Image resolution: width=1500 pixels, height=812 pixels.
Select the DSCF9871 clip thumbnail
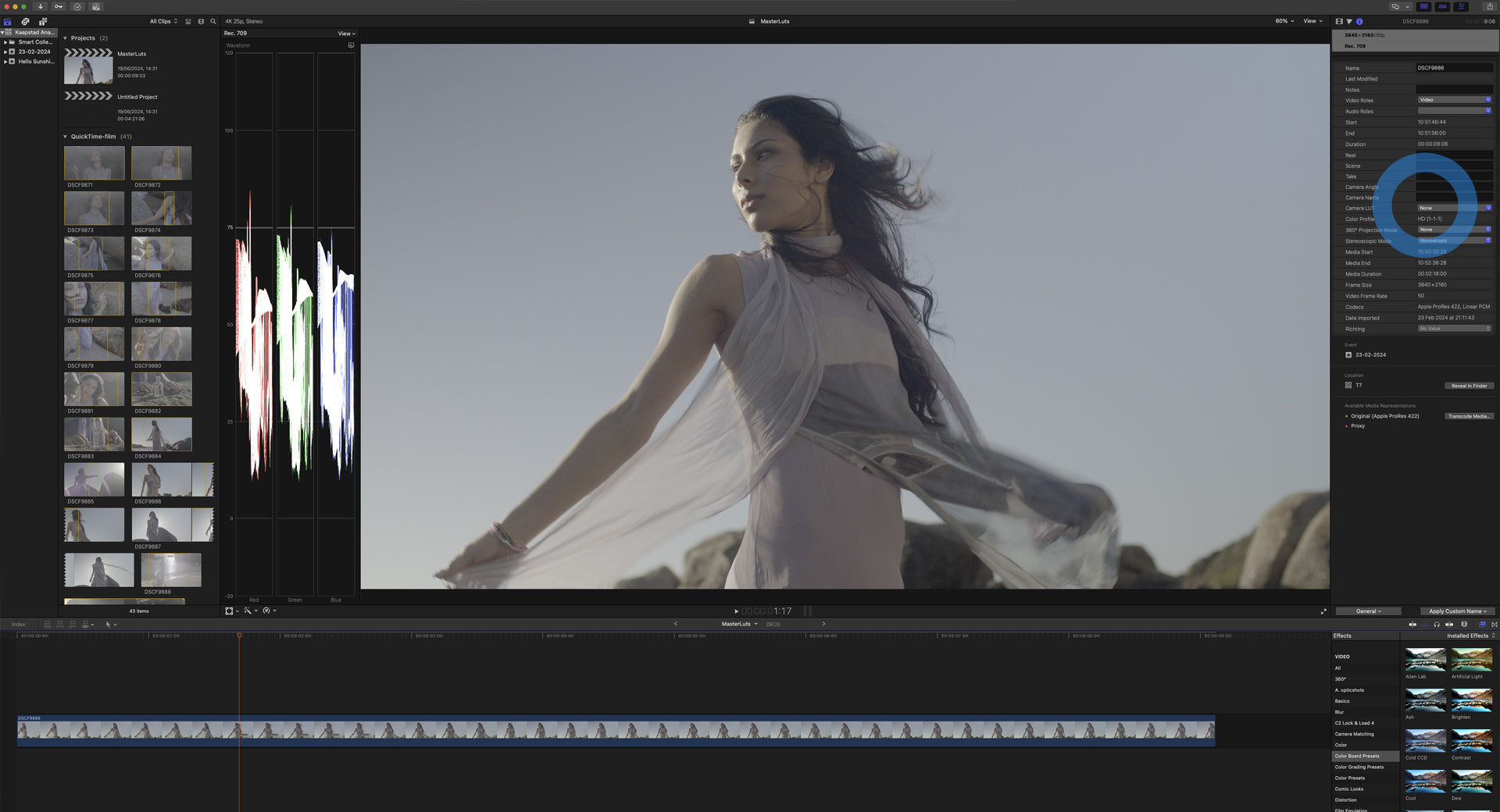pyautogui.click(x=94, y=163)
